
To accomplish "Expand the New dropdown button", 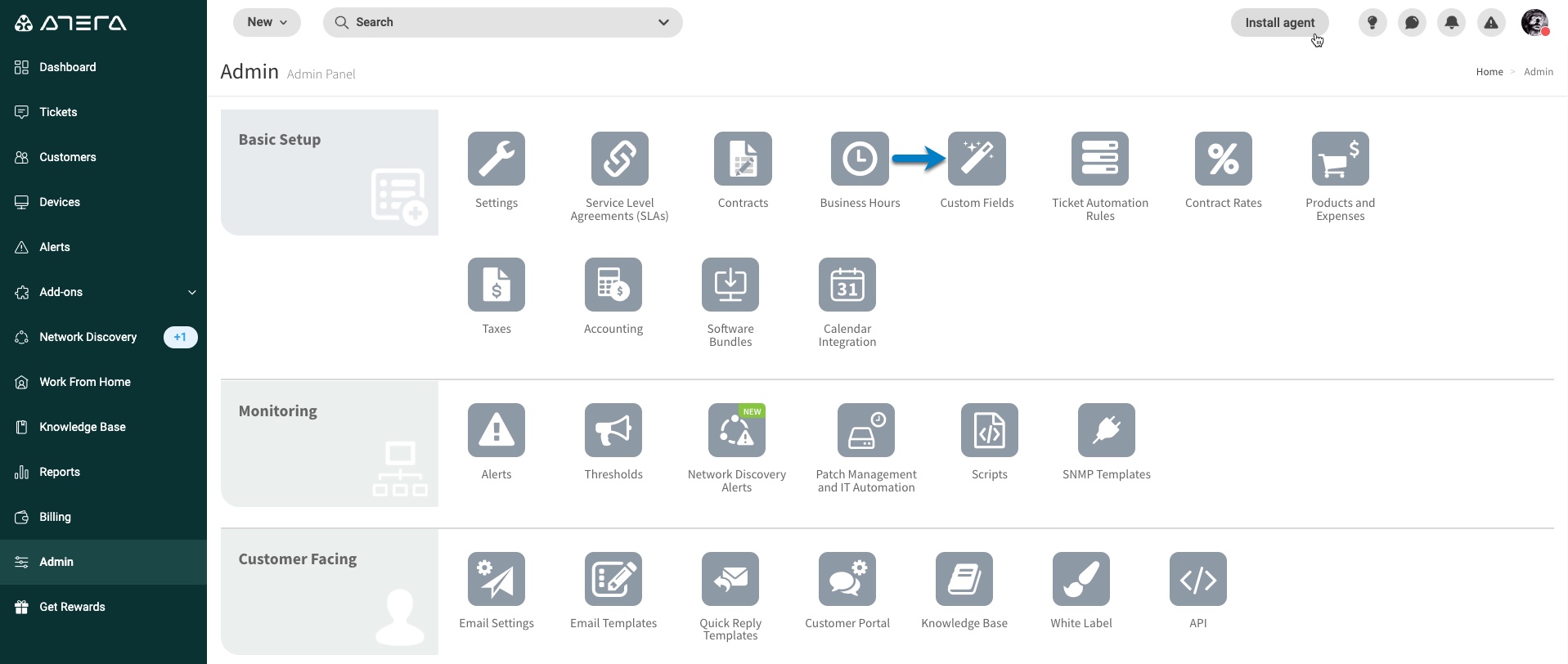I will [x=267, y=22].
